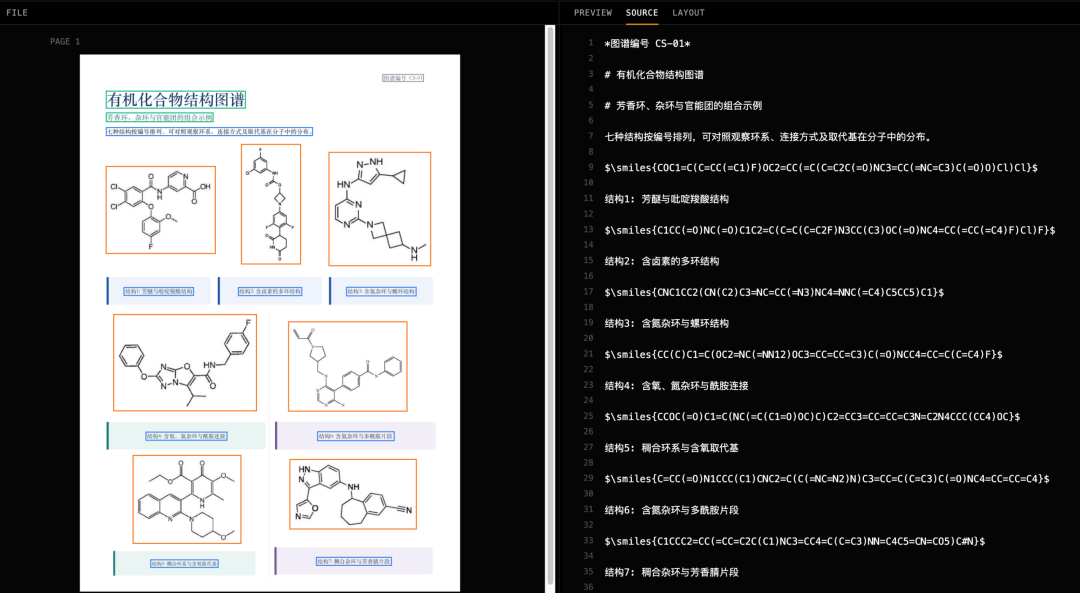Select the 有机化合物结构图谱 title box
The image size is (1080, 593).
tap(176, 99)
